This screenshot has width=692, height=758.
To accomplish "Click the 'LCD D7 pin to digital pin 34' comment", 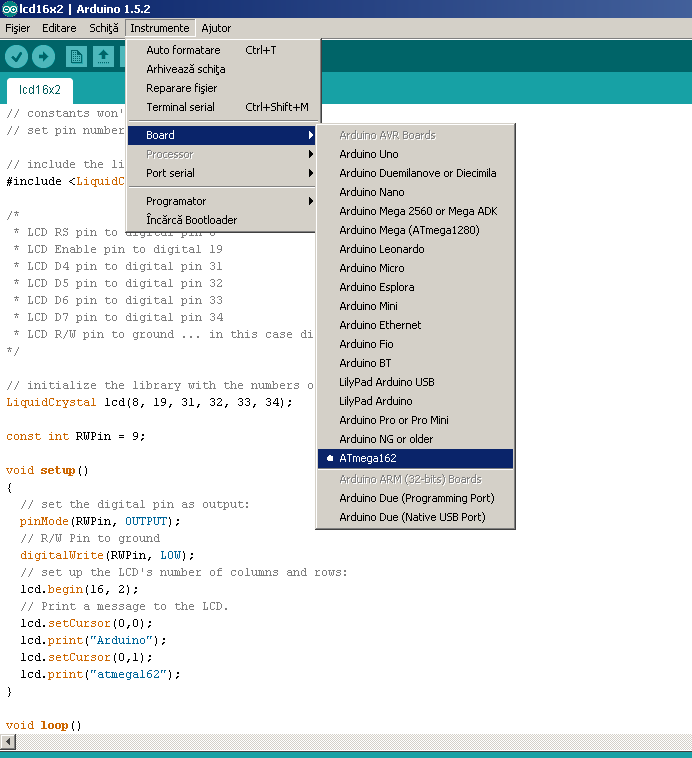I will [118, 317].
